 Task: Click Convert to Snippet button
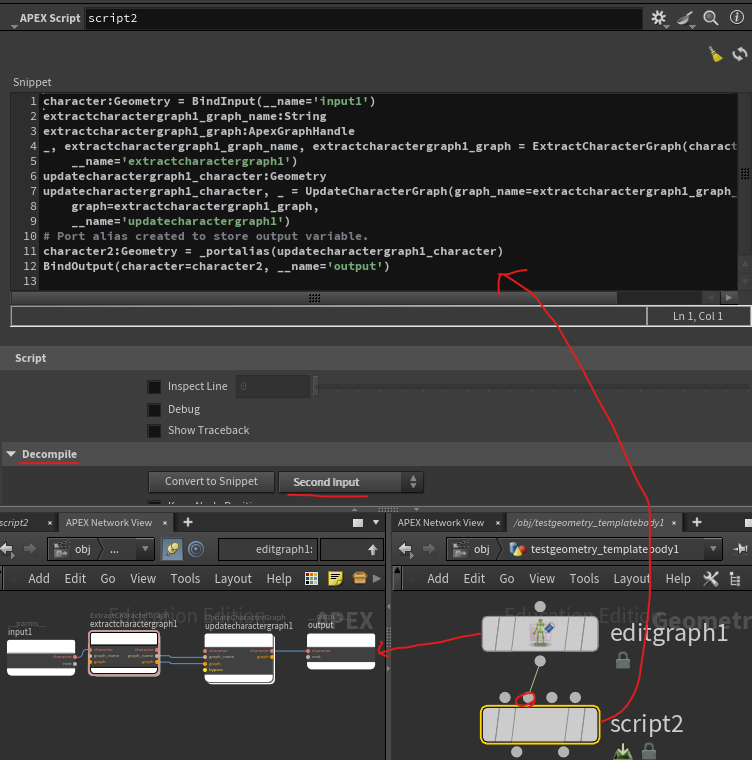(x=211, y=481)
